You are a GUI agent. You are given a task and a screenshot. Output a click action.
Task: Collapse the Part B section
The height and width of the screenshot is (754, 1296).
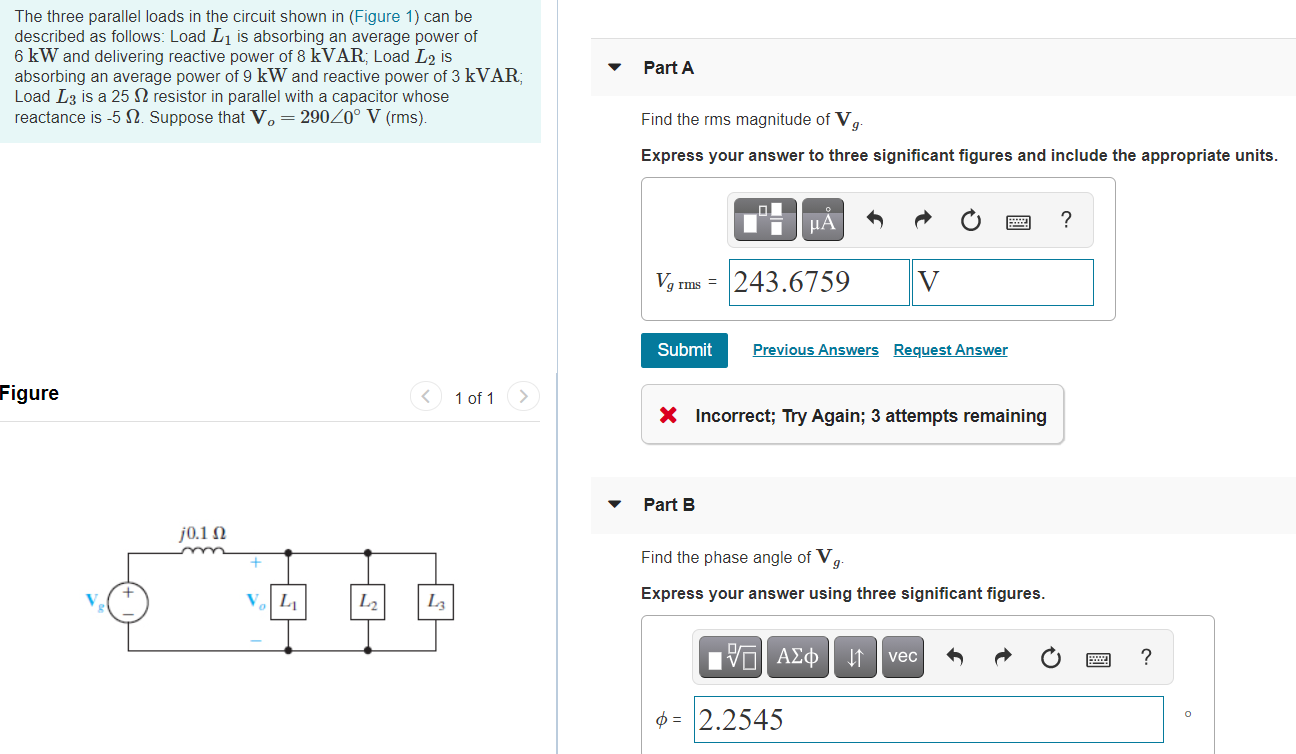point(613,504)
